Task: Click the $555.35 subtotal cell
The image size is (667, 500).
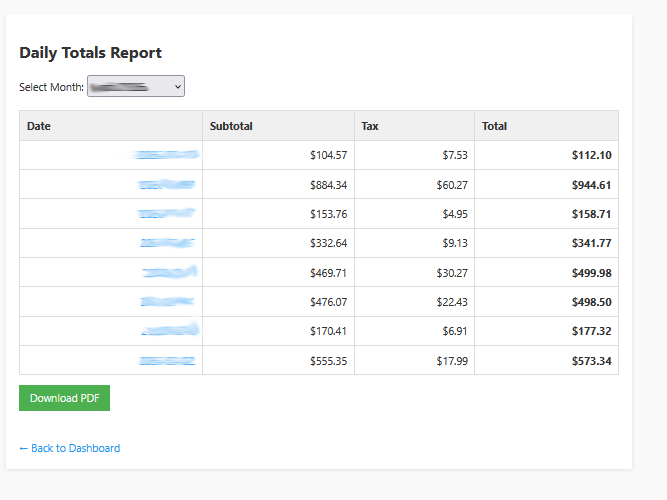Action: click(x=328, y=361)
